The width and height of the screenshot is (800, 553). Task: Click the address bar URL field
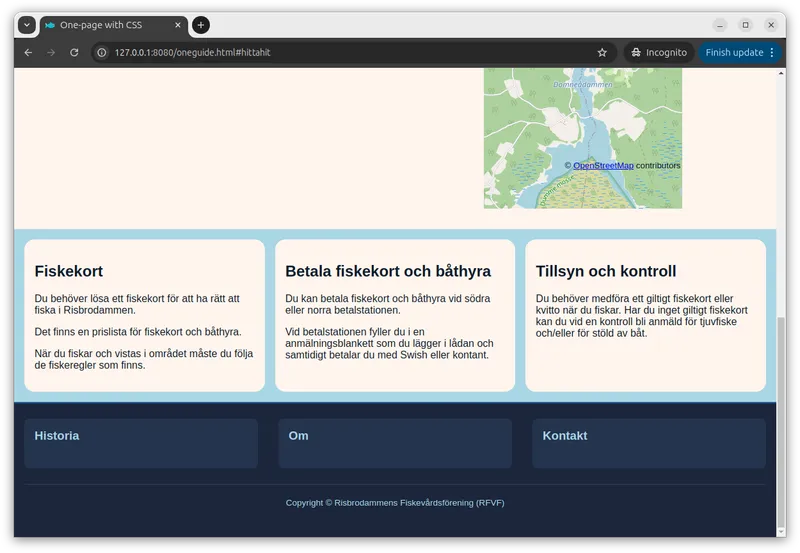(x=350, y=52)
